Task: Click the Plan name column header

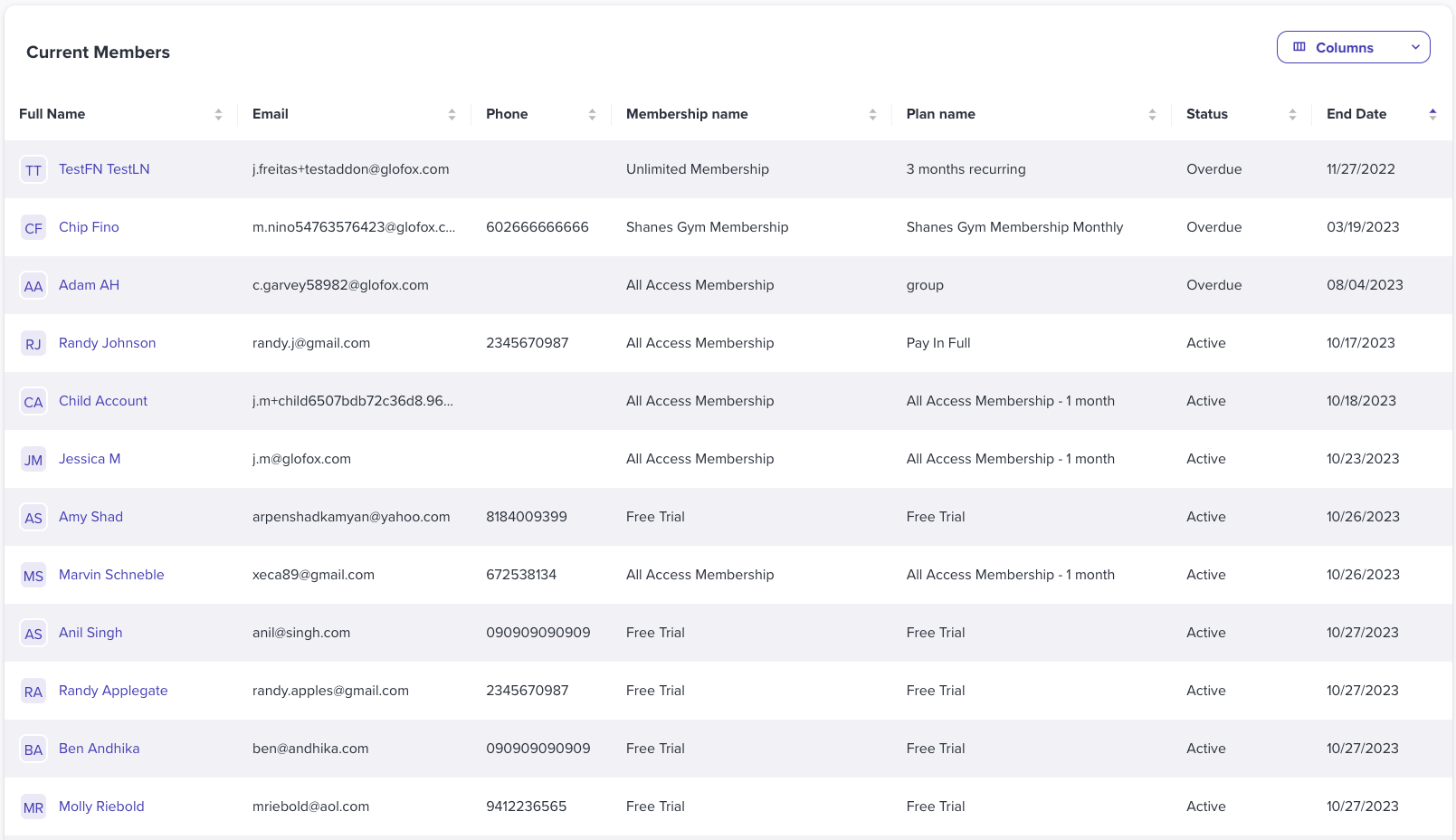Action: tap(940, 114)
